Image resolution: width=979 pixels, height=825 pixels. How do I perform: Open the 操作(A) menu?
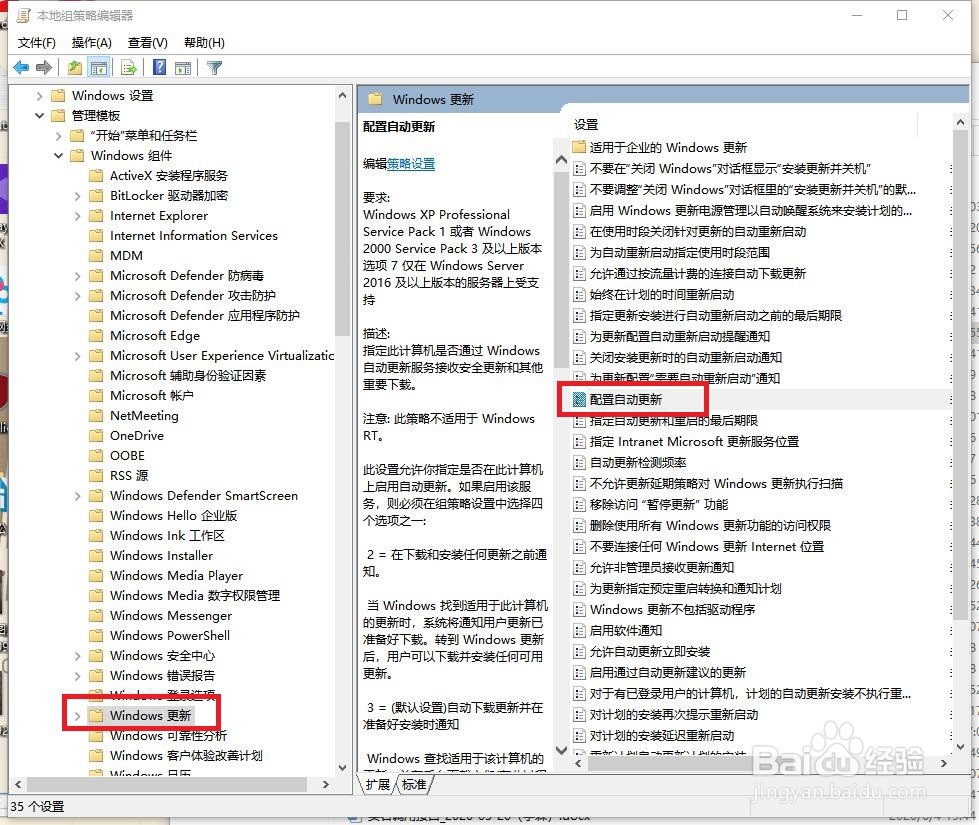coord(91,42)
